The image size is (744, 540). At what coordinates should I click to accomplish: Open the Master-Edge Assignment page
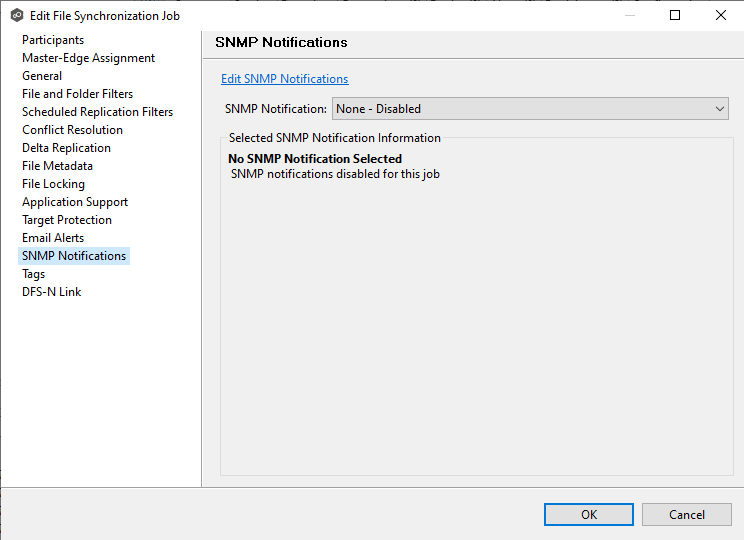(88, 58)
